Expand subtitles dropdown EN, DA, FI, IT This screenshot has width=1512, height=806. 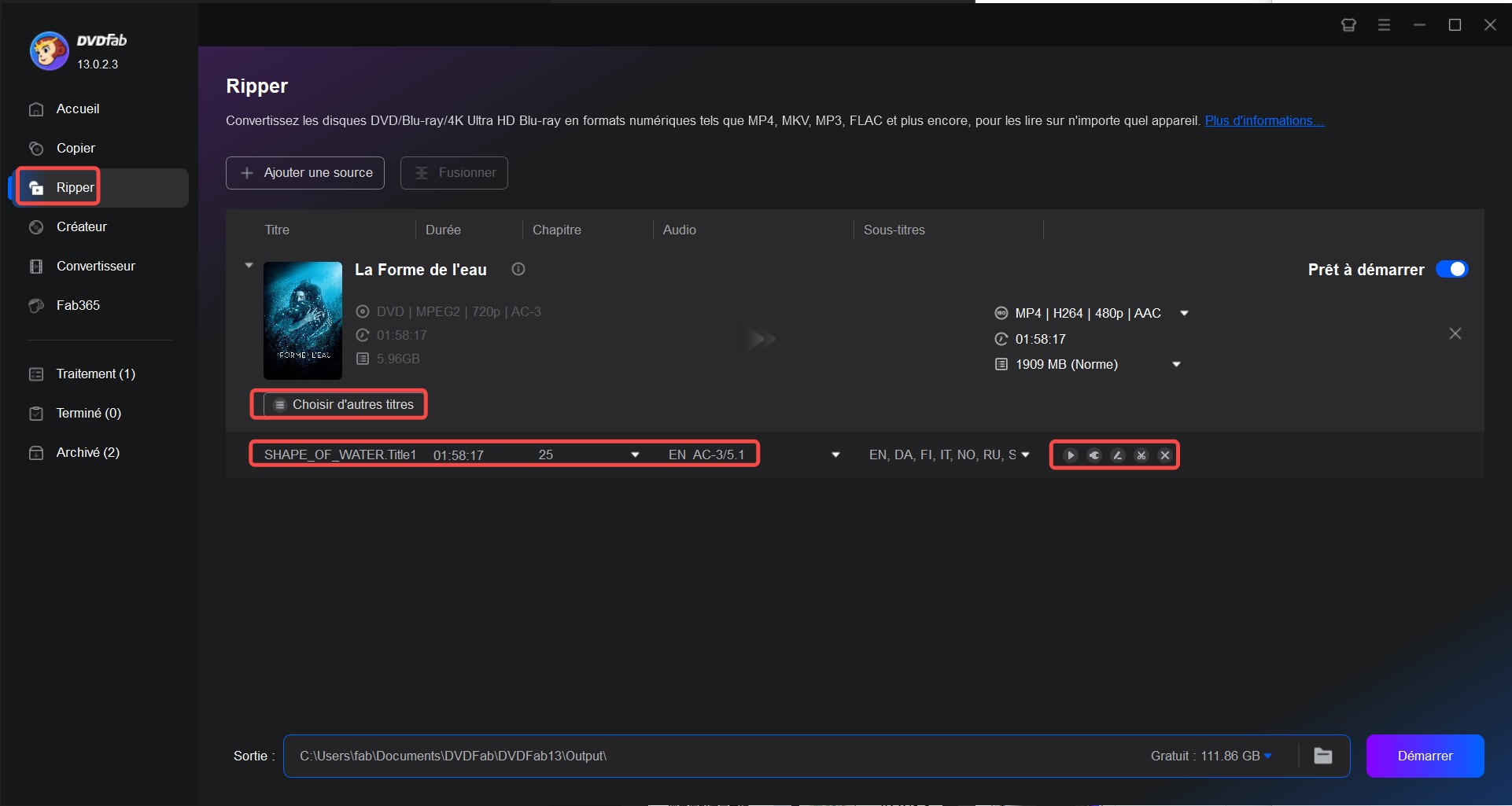(x=1026, y=455)
